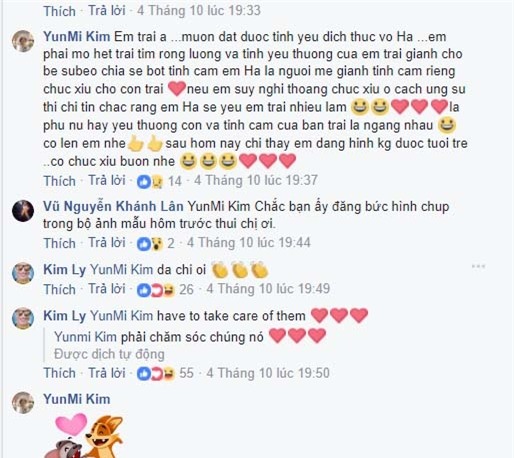
Task: Click Reply on the topmost comment at 19:33
Action: (x=107, y=11)
